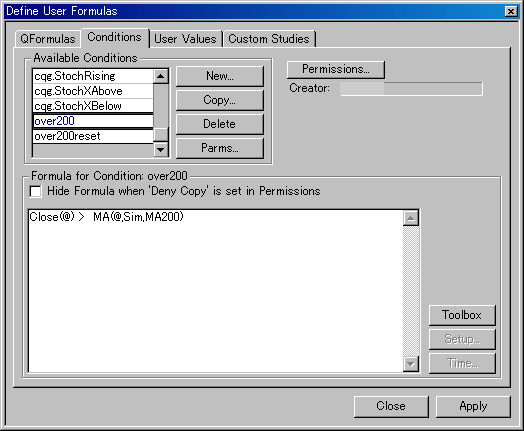
Task: Go to the Custom Studies tab
Action: pyautogui.click(x=269, y=39)
